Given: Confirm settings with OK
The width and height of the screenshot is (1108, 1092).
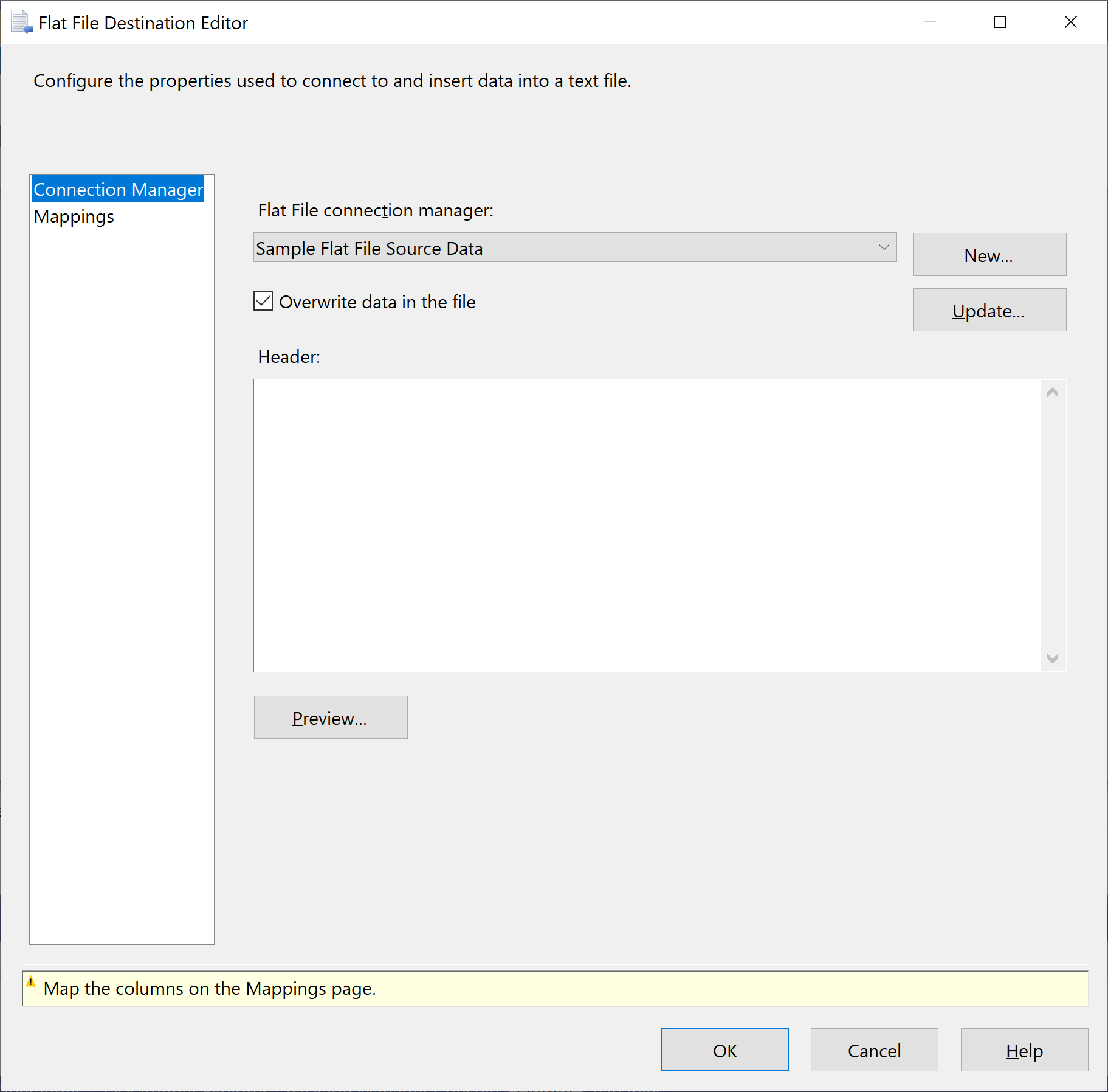Looking at the screenshot, I should coord(724,1050).
